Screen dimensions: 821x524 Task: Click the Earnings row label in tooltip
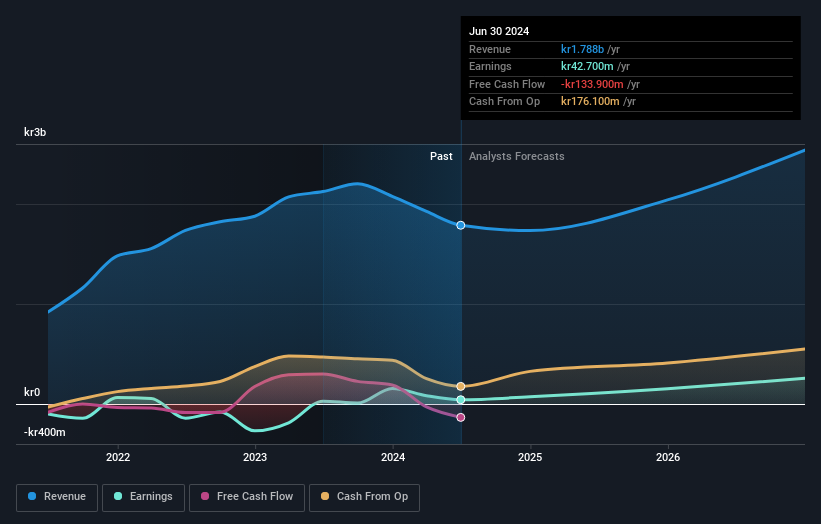click(490, 66)
